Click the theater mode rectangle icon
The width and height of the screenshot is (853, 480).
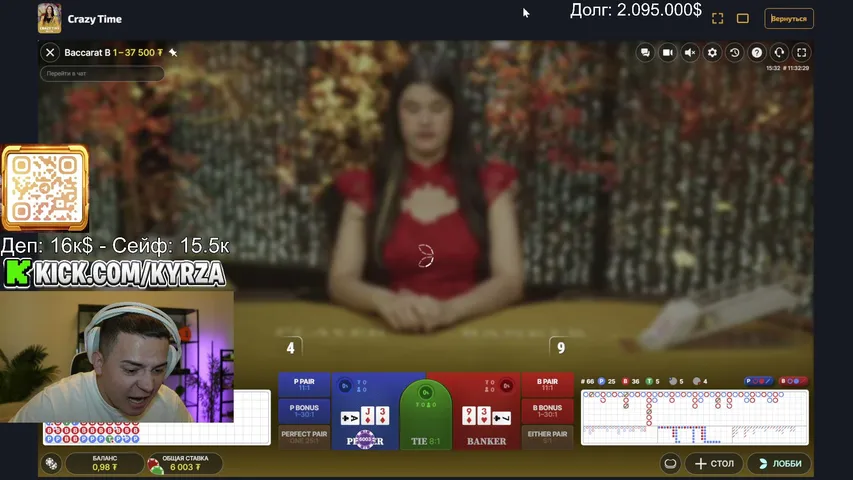click(x=743, y=19)
